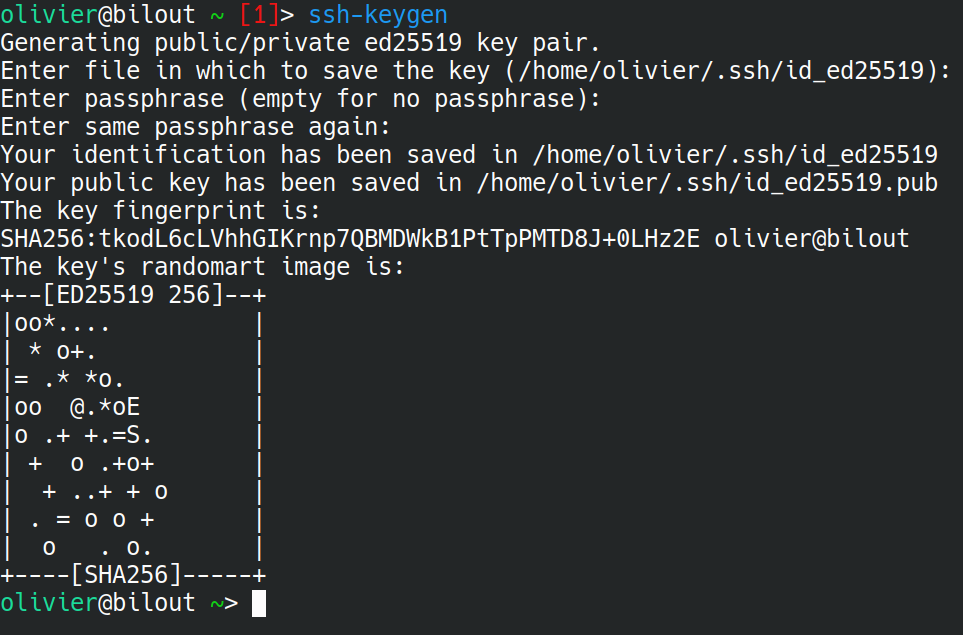The image size is (963, 635).
Task: Click 'Enter passphrase (empty for no passphrase):' line
Action: pos(300,98)
